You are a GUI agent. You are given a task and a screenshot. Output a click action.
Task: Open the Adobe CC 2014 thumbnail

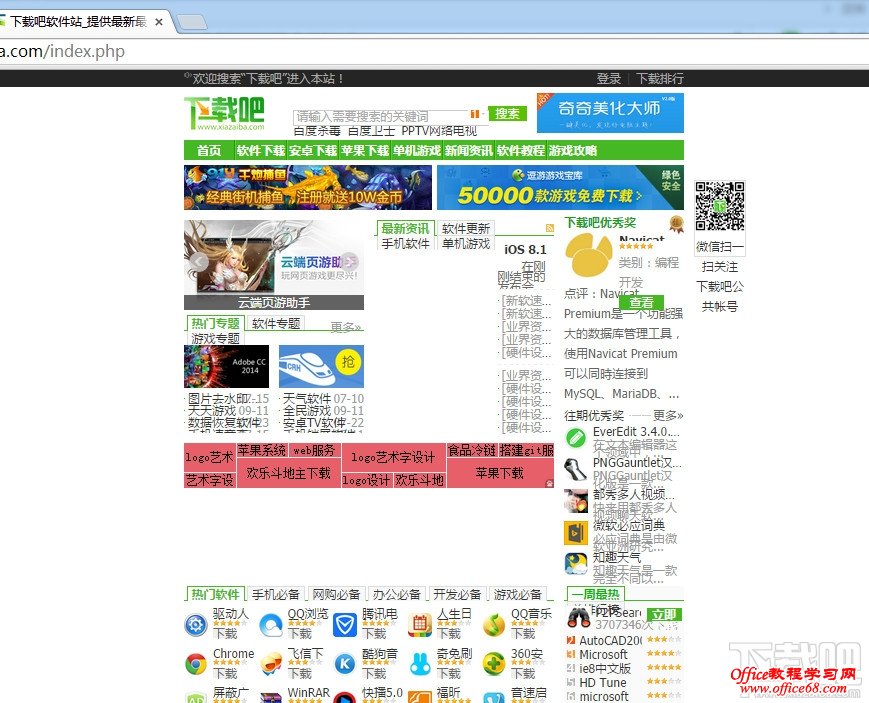click(x=227, y=366)
